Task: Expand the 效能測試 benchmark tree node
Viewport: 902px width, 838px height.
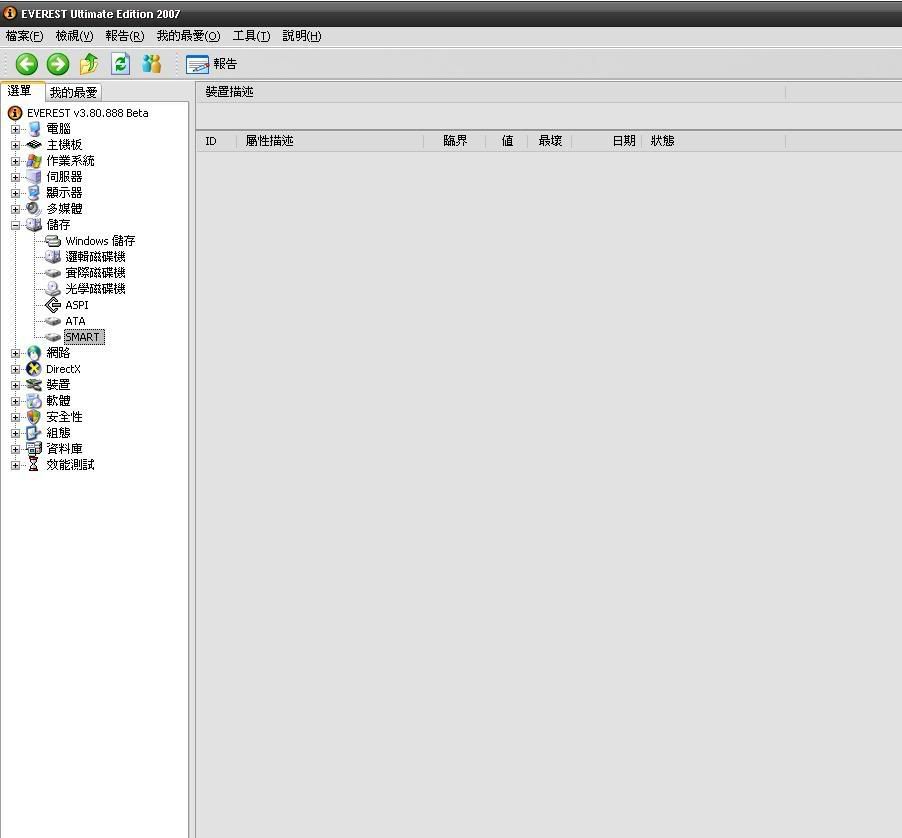Action: pyautogui.click(x=15, y=465)
